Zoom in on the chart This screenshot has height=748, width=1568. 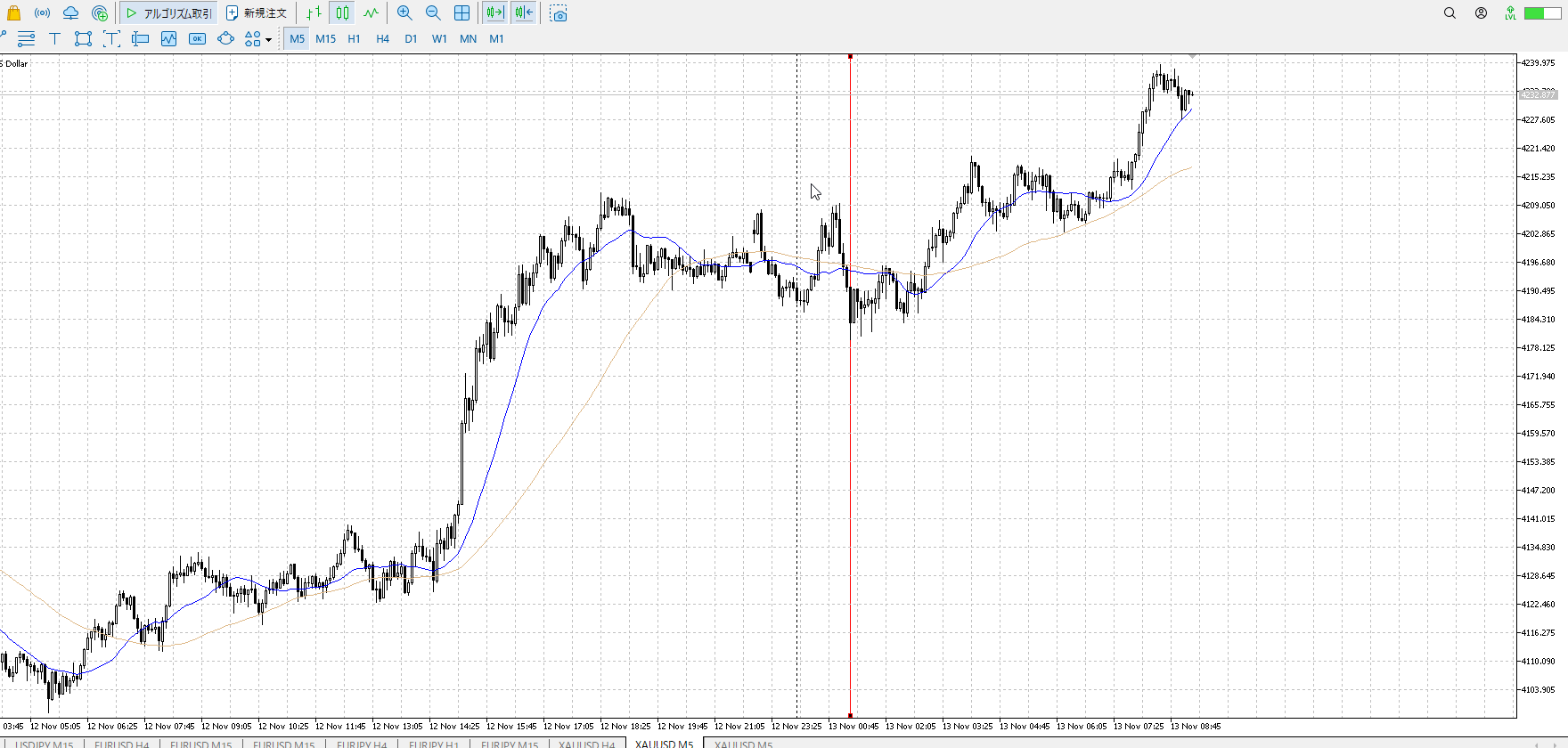[x=404, y=13]
